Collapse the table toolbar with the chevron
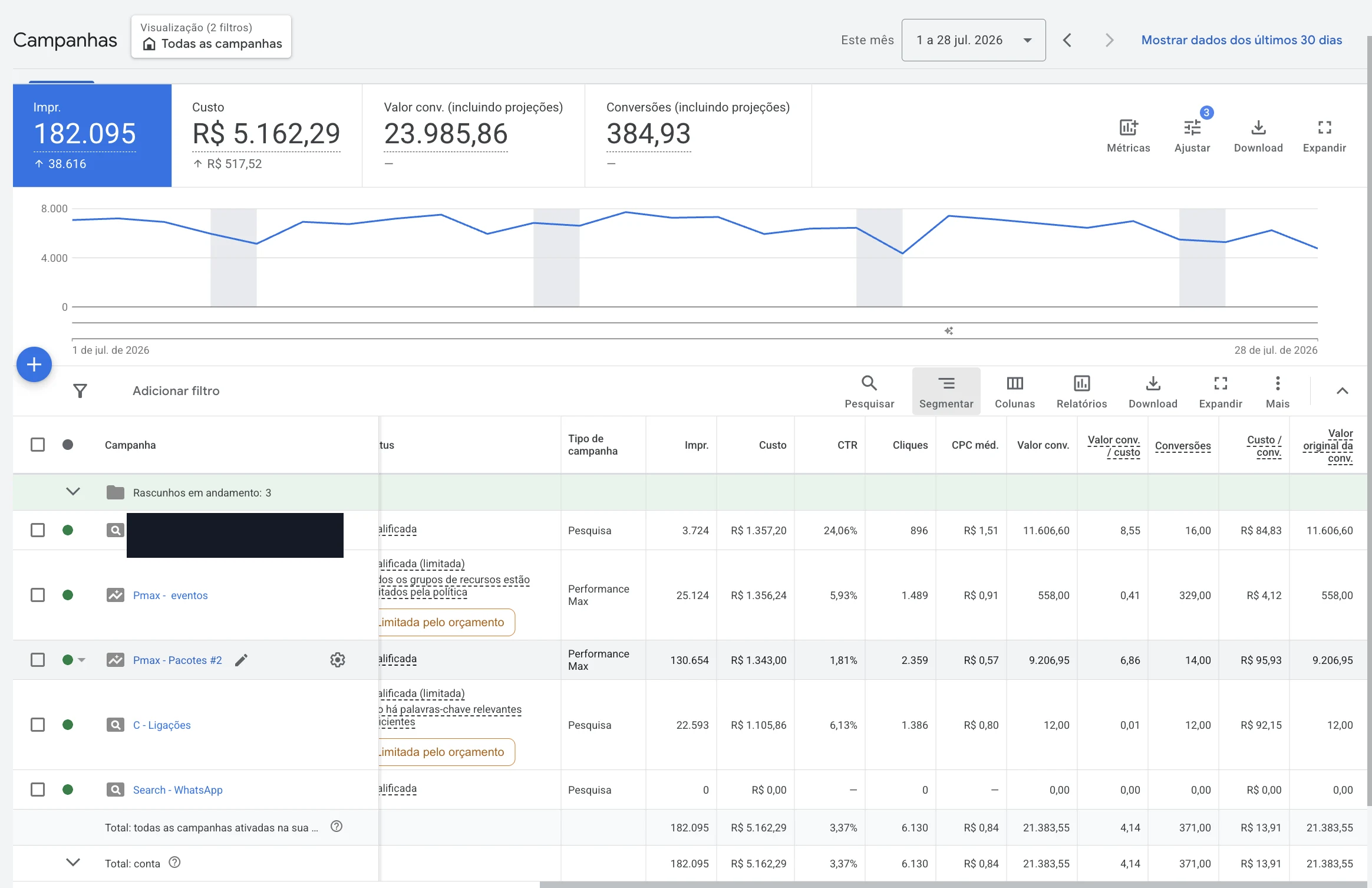Image resolution: width=1372 pixels, height=888 pixels. point(1342,391)
